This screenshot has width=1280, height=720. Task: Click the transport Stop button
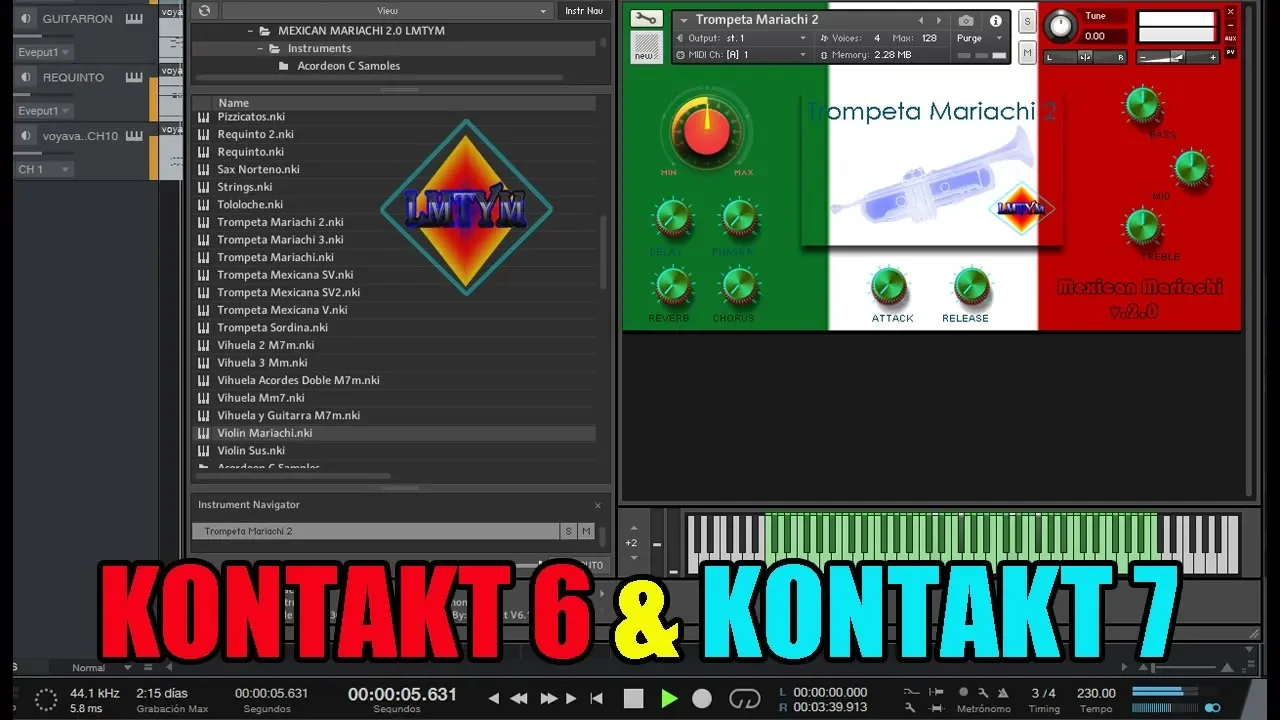click(633, 698)
